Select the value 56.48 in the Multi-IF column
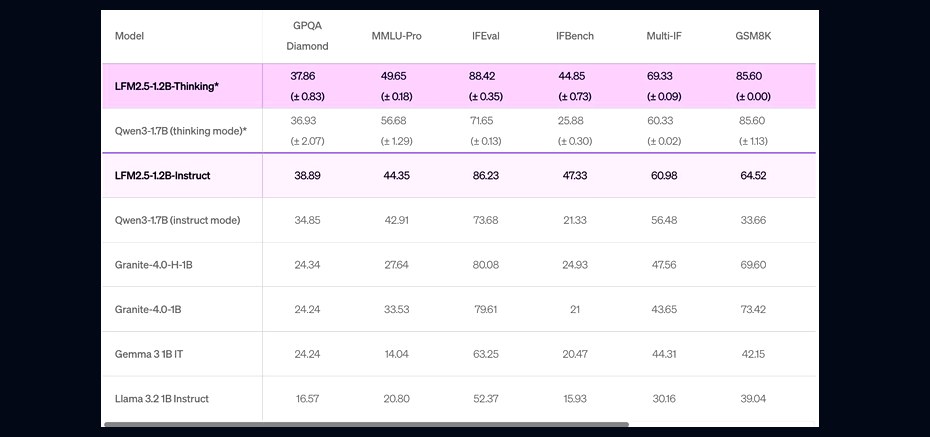The height and width of the screenshot is (437, 930). point(664,220)
